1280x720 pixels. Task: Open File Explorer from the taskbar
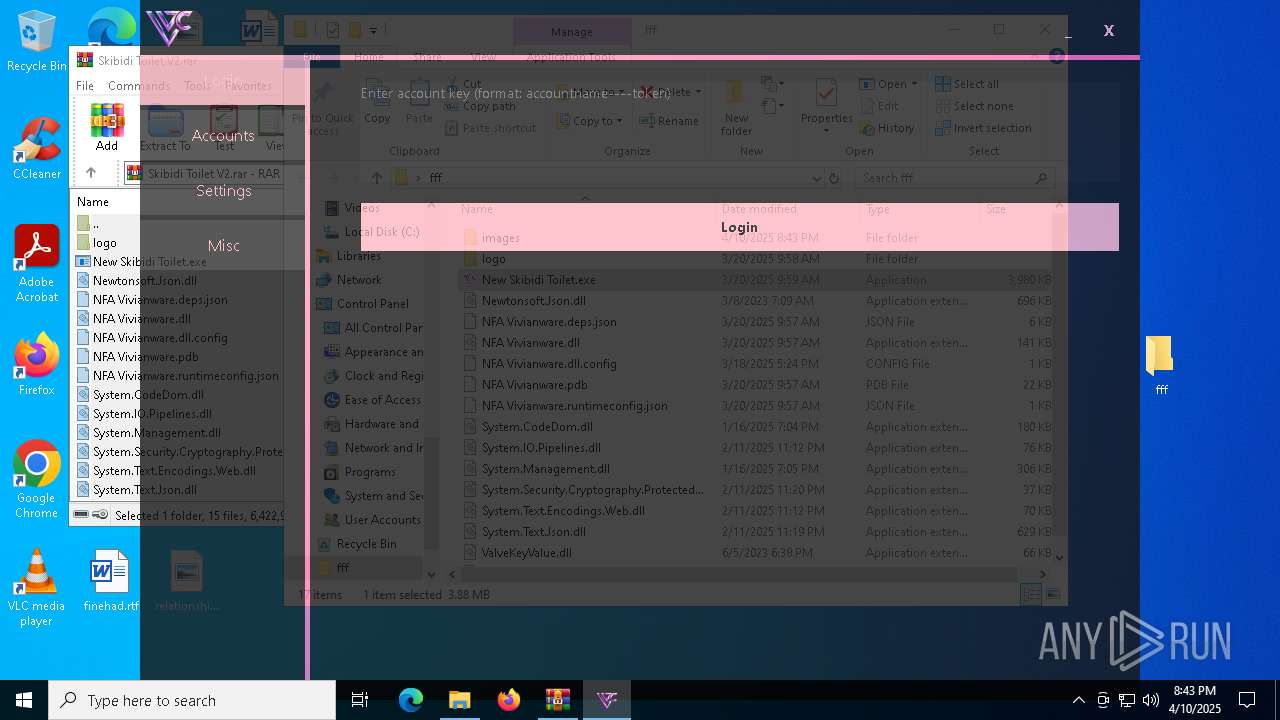[x=460, y=700]
